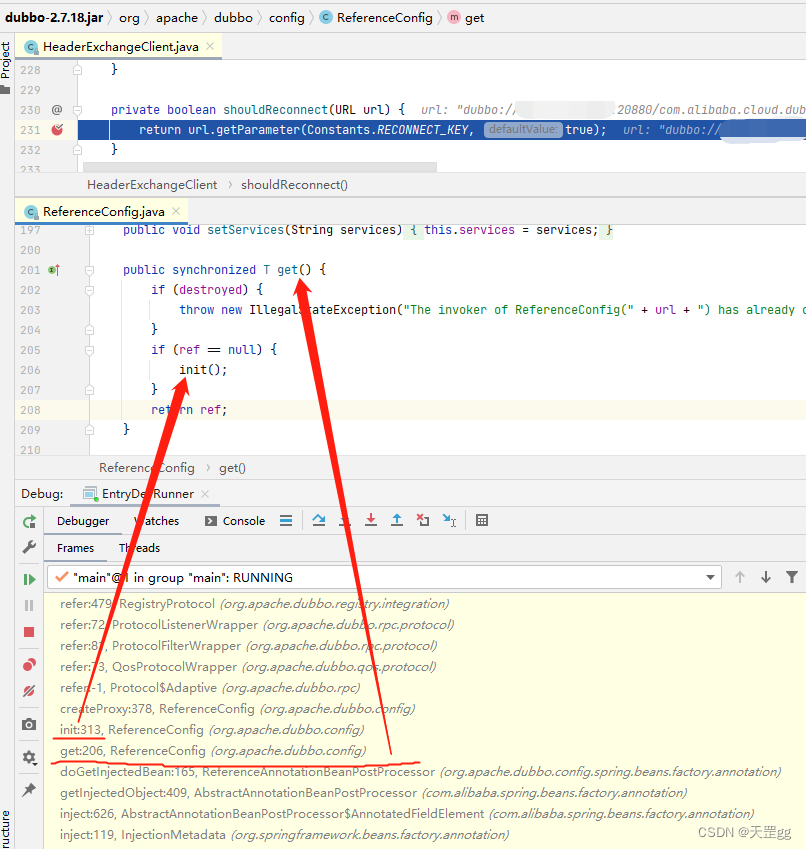Viewport: 806px width, 849px height.
Task: View all breakpoints
Action: tap(29, 664)
